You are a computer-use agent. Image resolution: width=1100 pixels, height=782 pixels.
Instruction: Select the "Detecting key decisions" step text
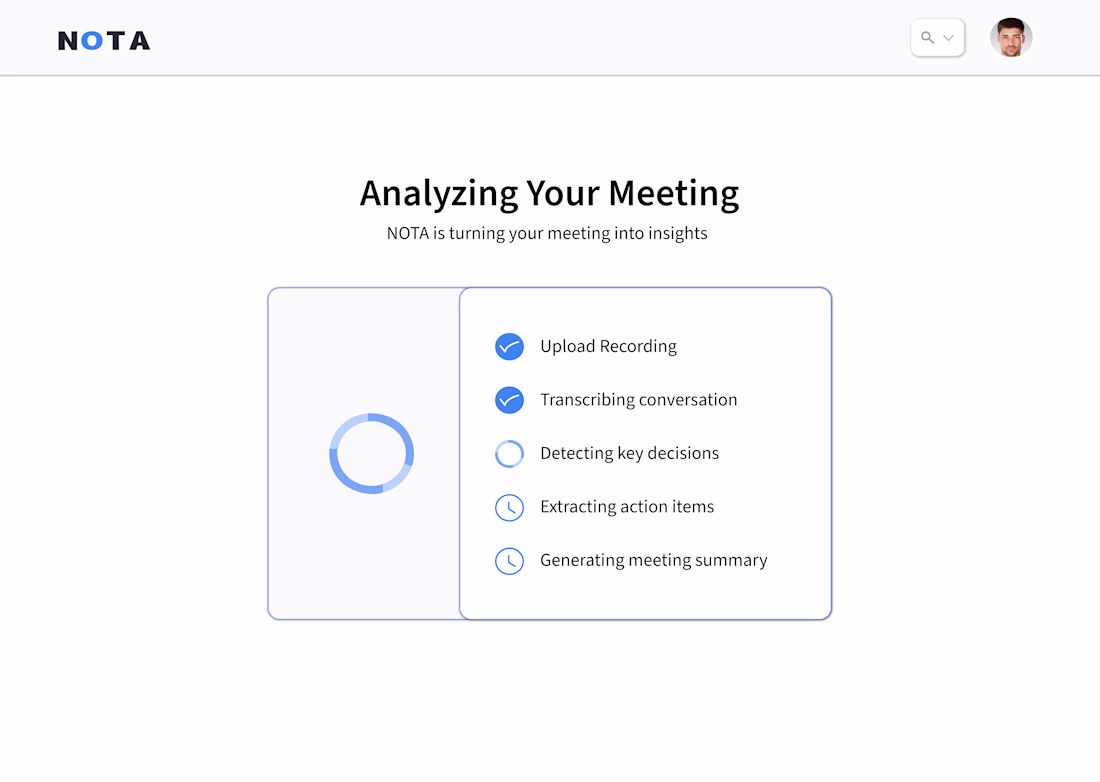(629, 454)
